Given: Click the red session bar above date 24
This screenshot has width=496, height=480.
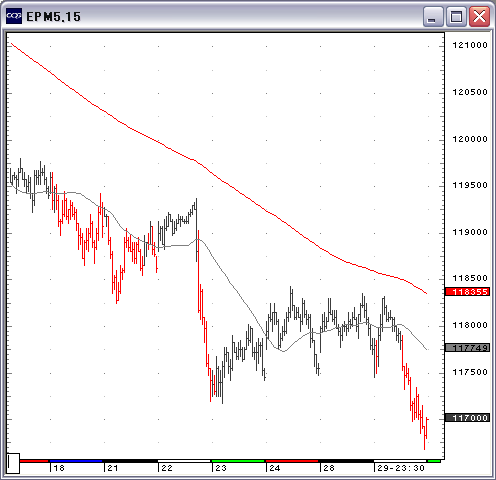Looking at the screenshot, I should (x=292, y=461).
